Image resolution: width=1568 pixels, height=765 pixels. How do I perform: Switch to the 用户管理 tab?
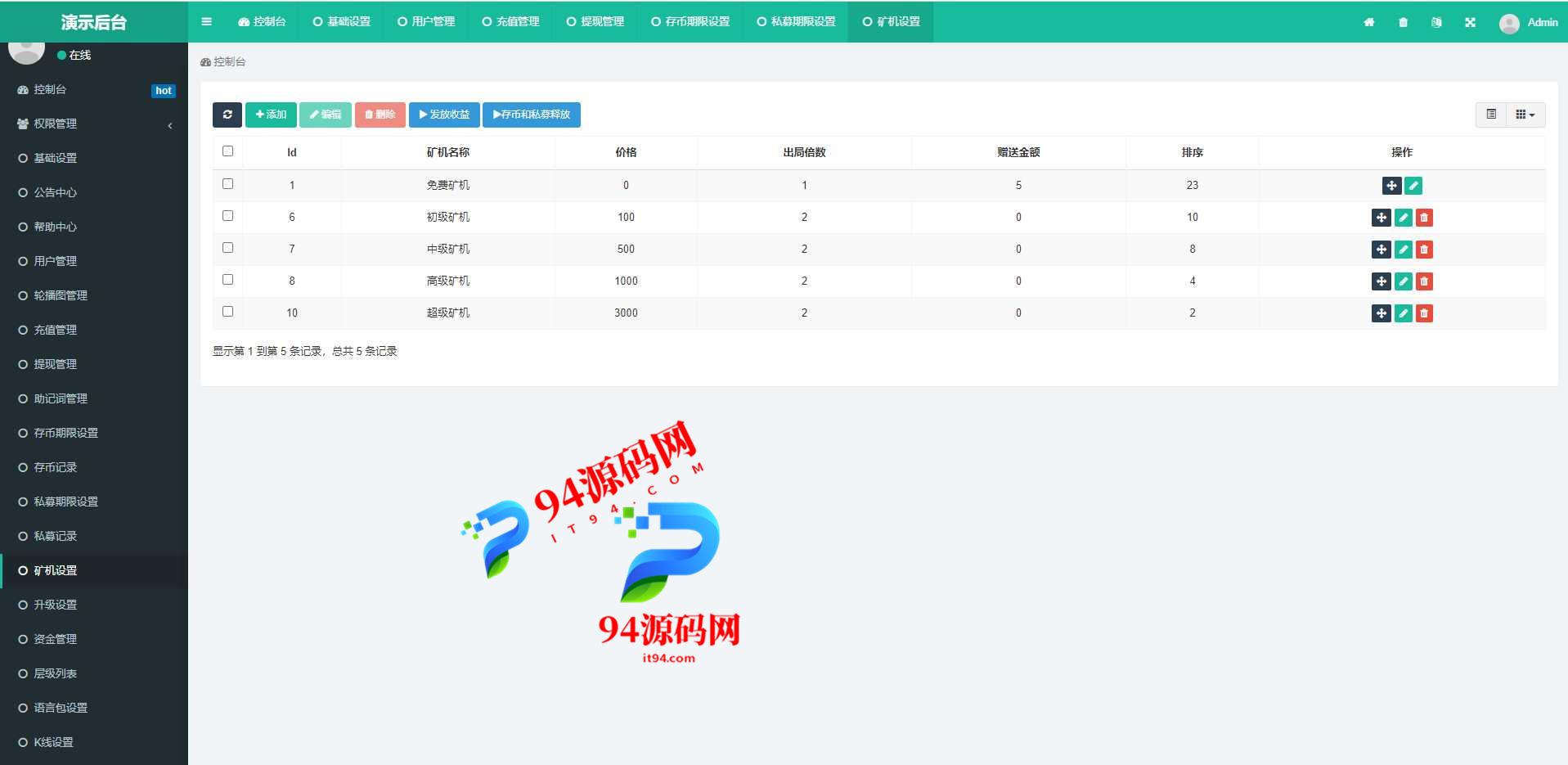426,21
